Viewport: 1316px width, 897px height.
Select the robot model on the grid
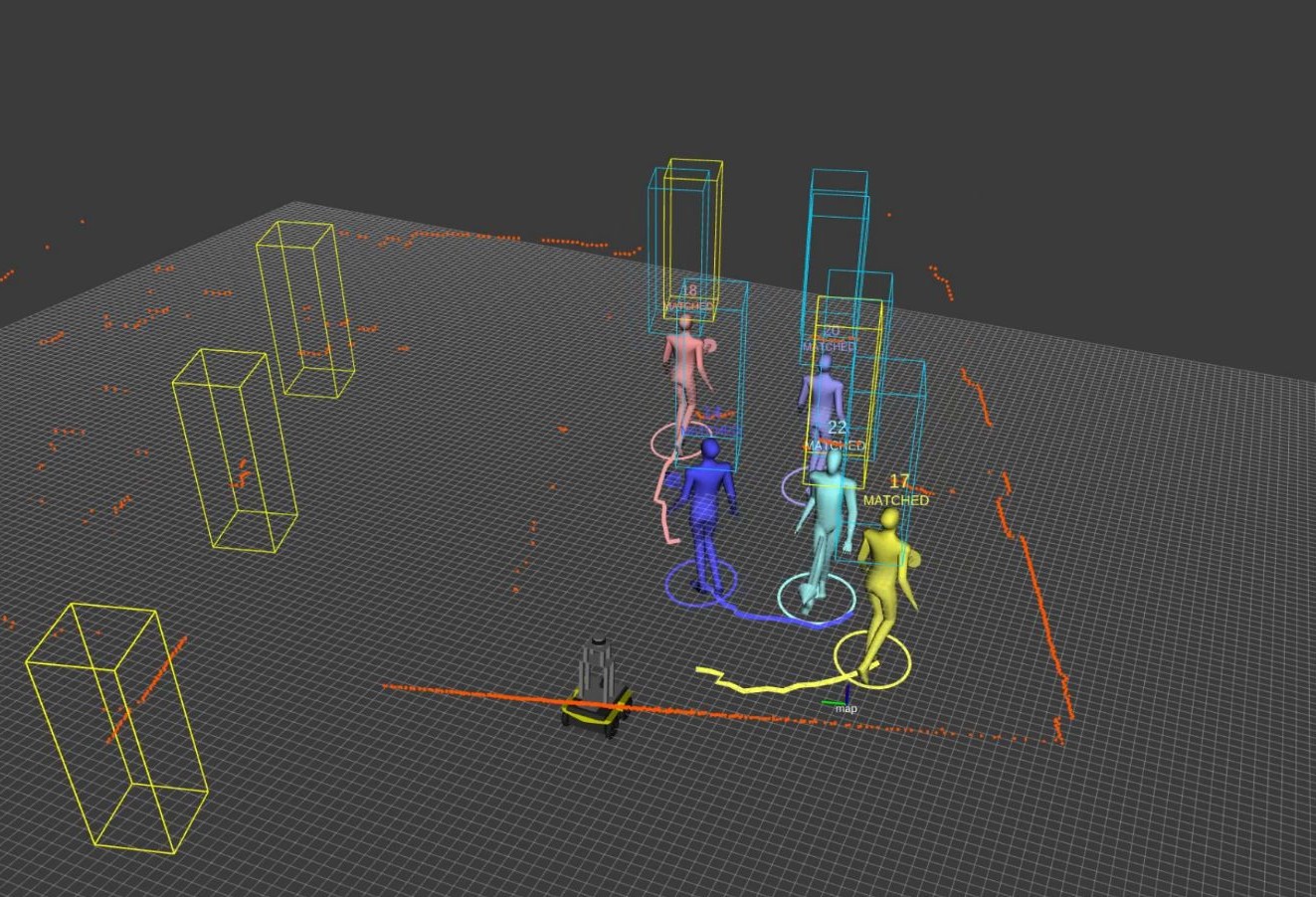[x=597, y=686]
